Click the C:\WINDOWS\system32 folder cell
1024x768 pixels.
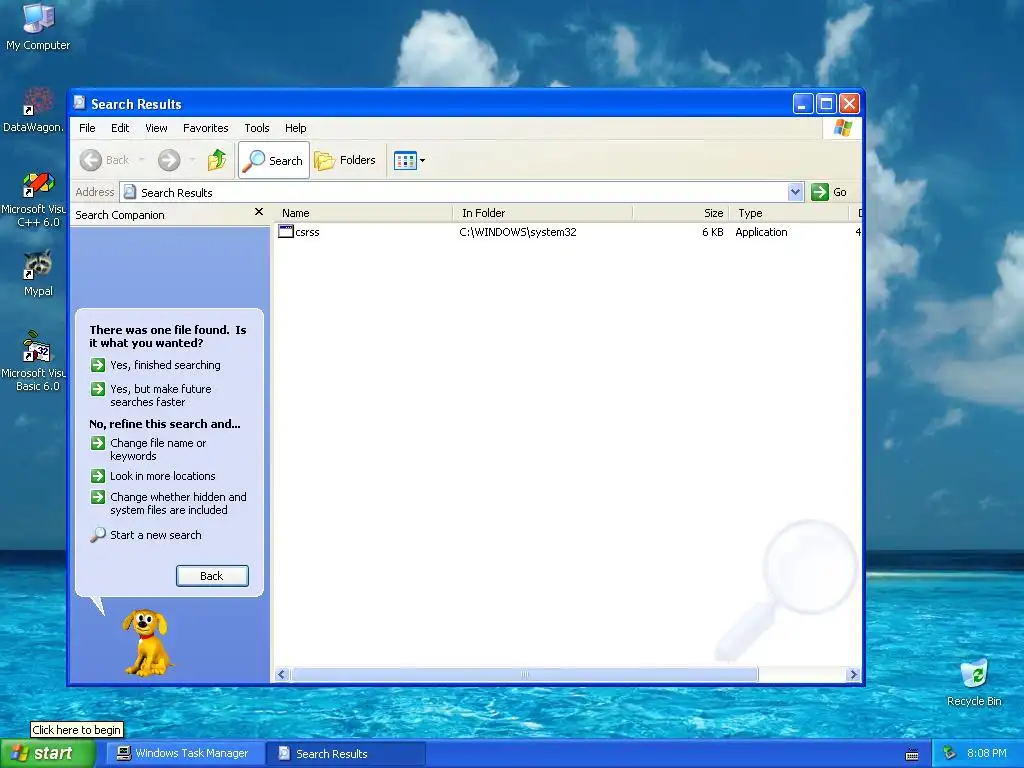[x=518, y=232]
